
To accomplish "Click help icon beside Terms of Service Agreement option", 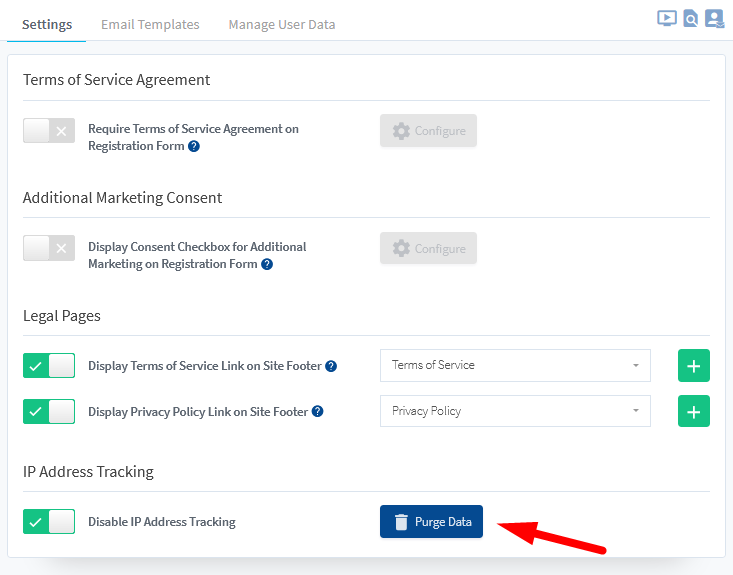I will coord(194,146).
